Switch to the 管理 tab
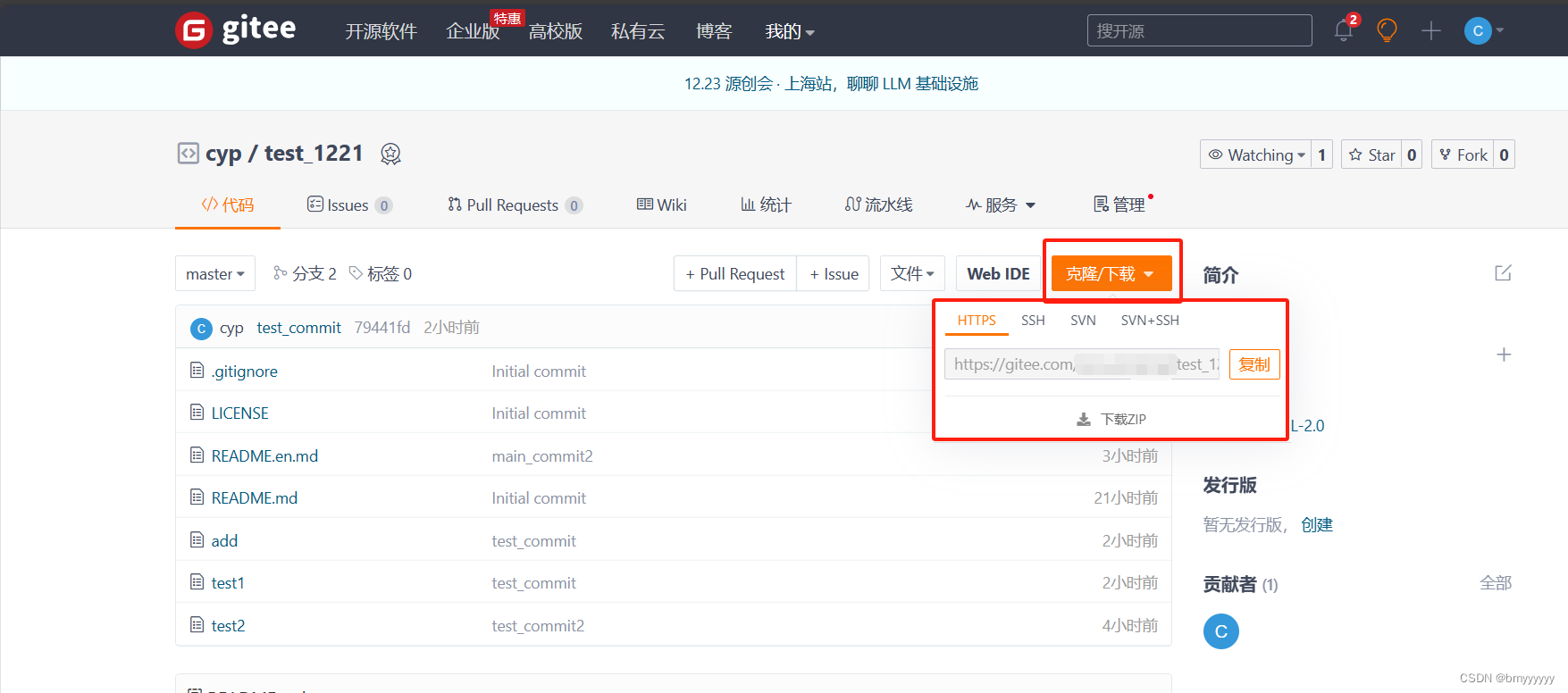 (1120, 205)
